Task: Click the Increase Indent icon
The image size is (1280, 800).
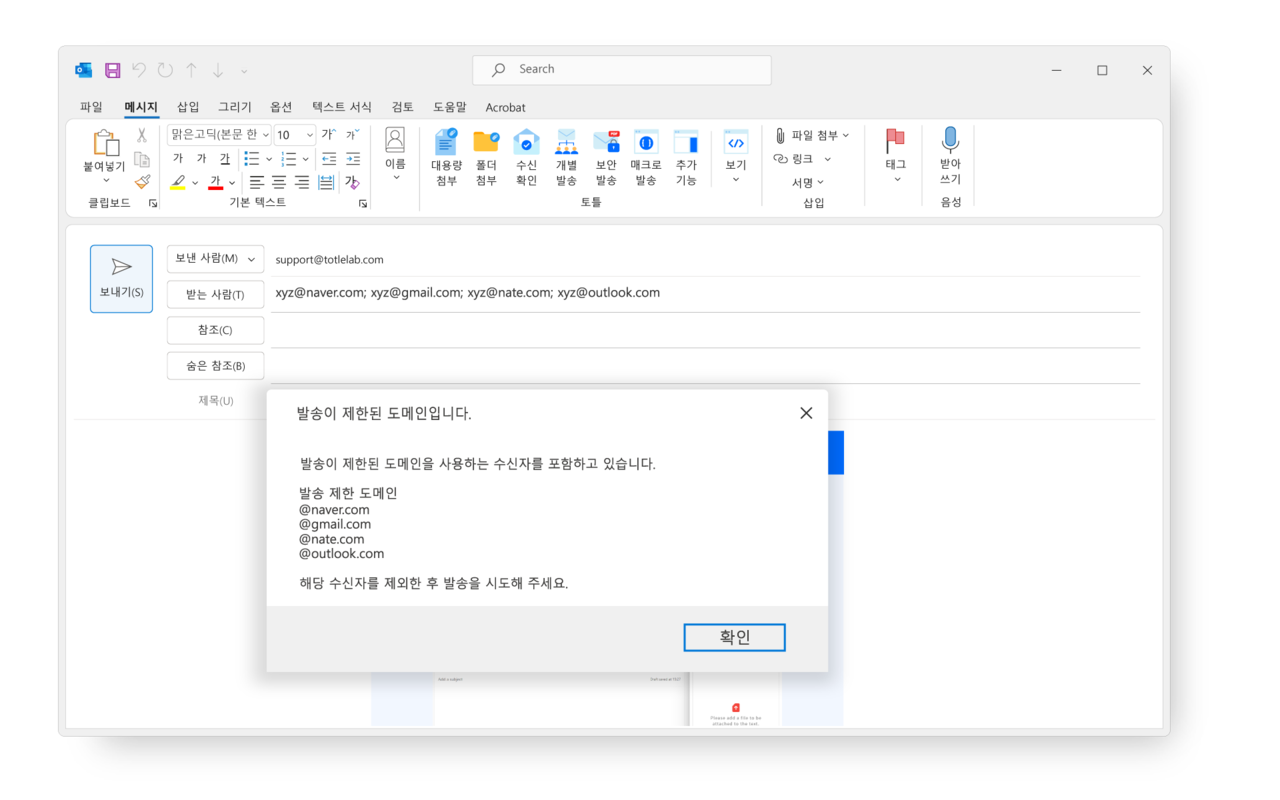Action: pyautogui.click(x=353, y=159)
